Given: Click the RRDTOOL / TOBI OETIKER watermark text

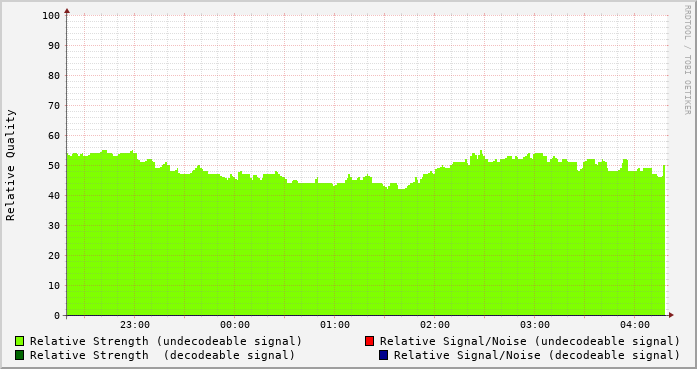Looking at the screenshot, I should [687, 60].
